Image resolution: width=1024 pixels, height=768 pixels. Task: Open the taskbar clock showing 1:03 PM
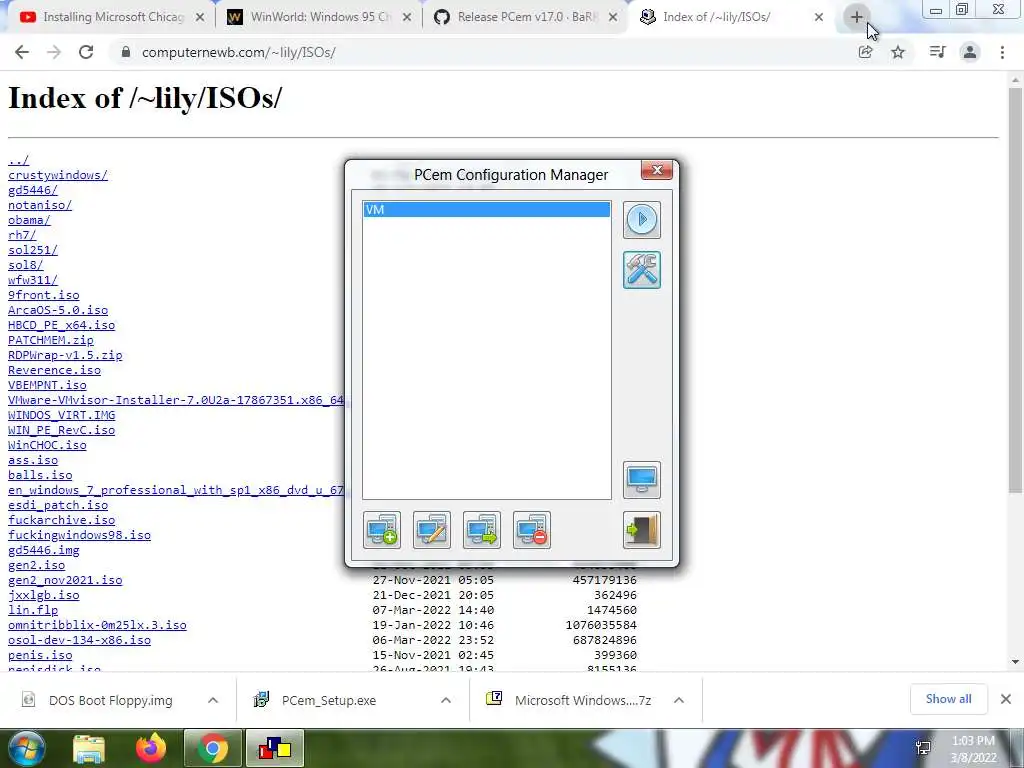(x=973, y=749)
